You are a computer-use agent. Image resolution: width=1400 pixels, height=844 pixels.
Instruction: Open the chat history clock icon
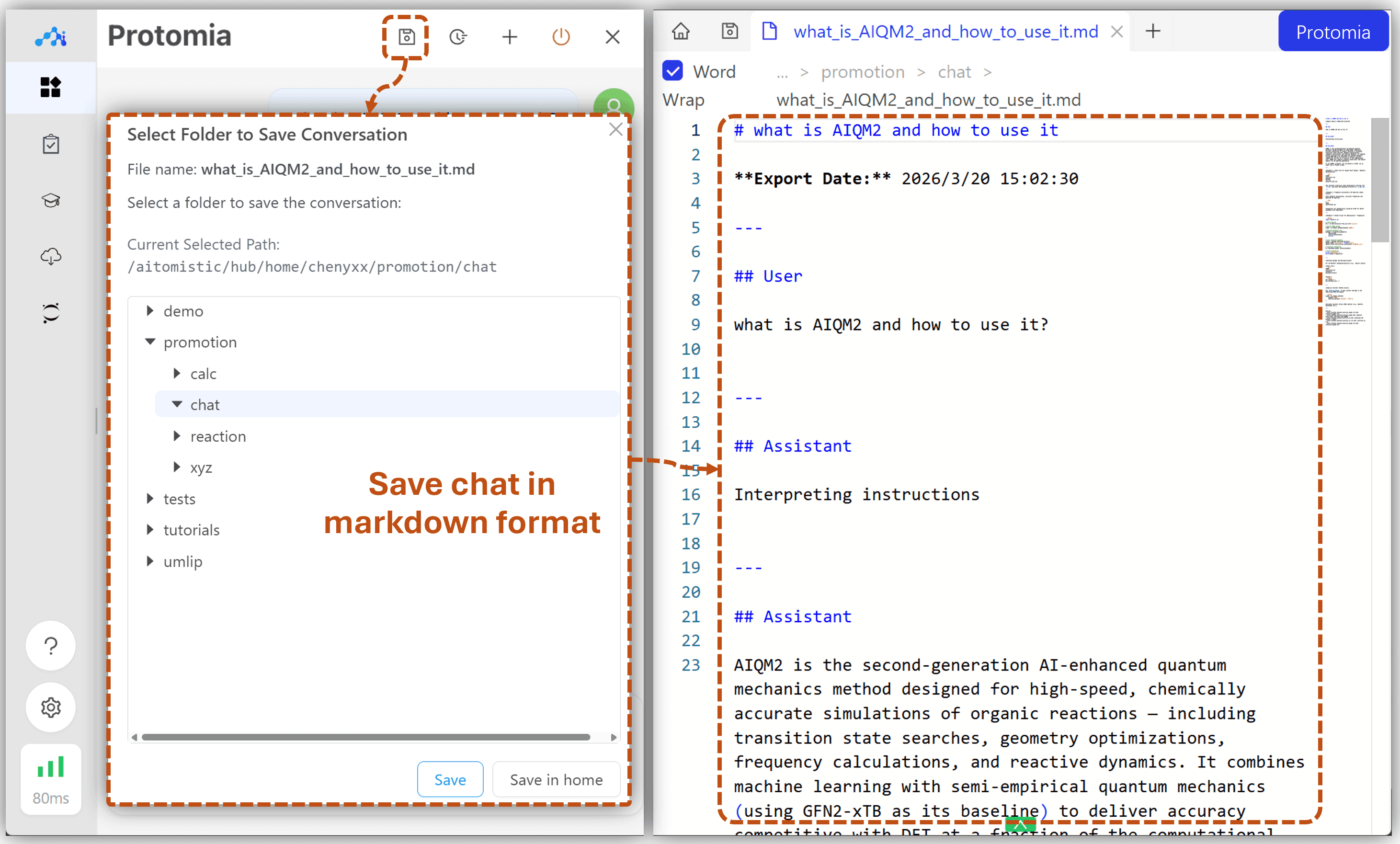point(458,37)
